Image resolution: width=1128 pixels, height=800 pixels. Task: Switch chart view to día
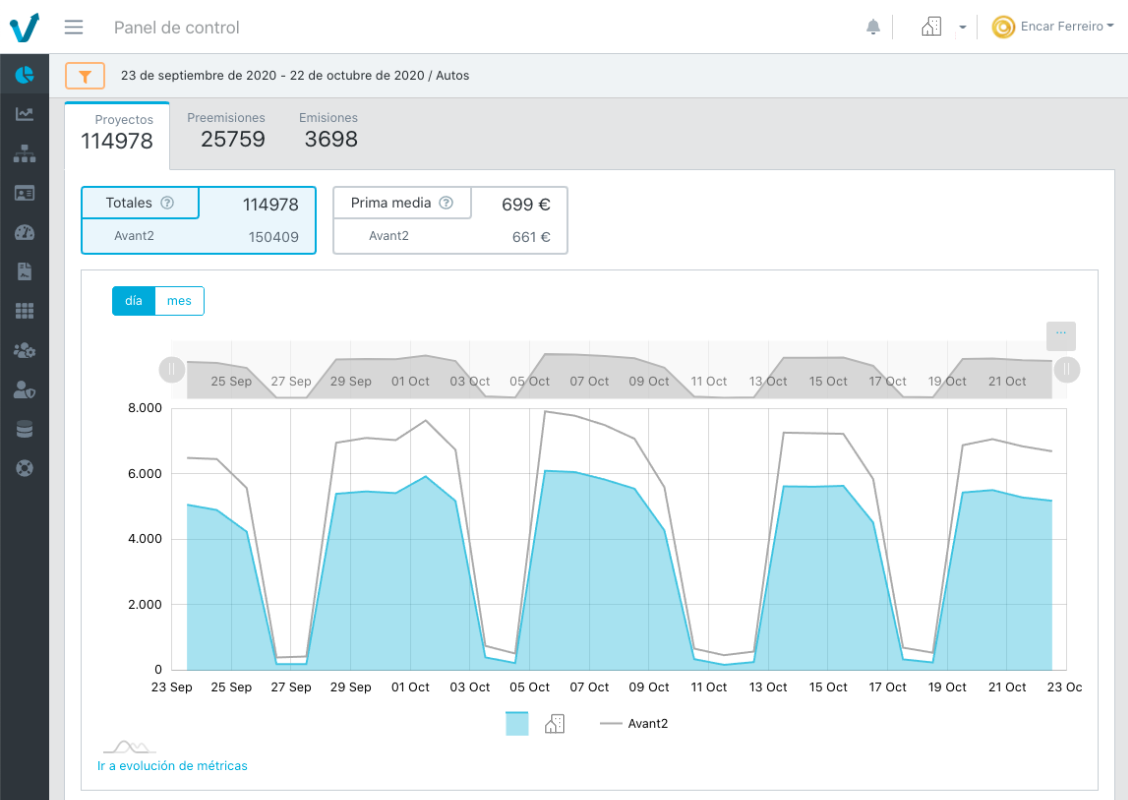pyautogui.click(x=134, y=301)
